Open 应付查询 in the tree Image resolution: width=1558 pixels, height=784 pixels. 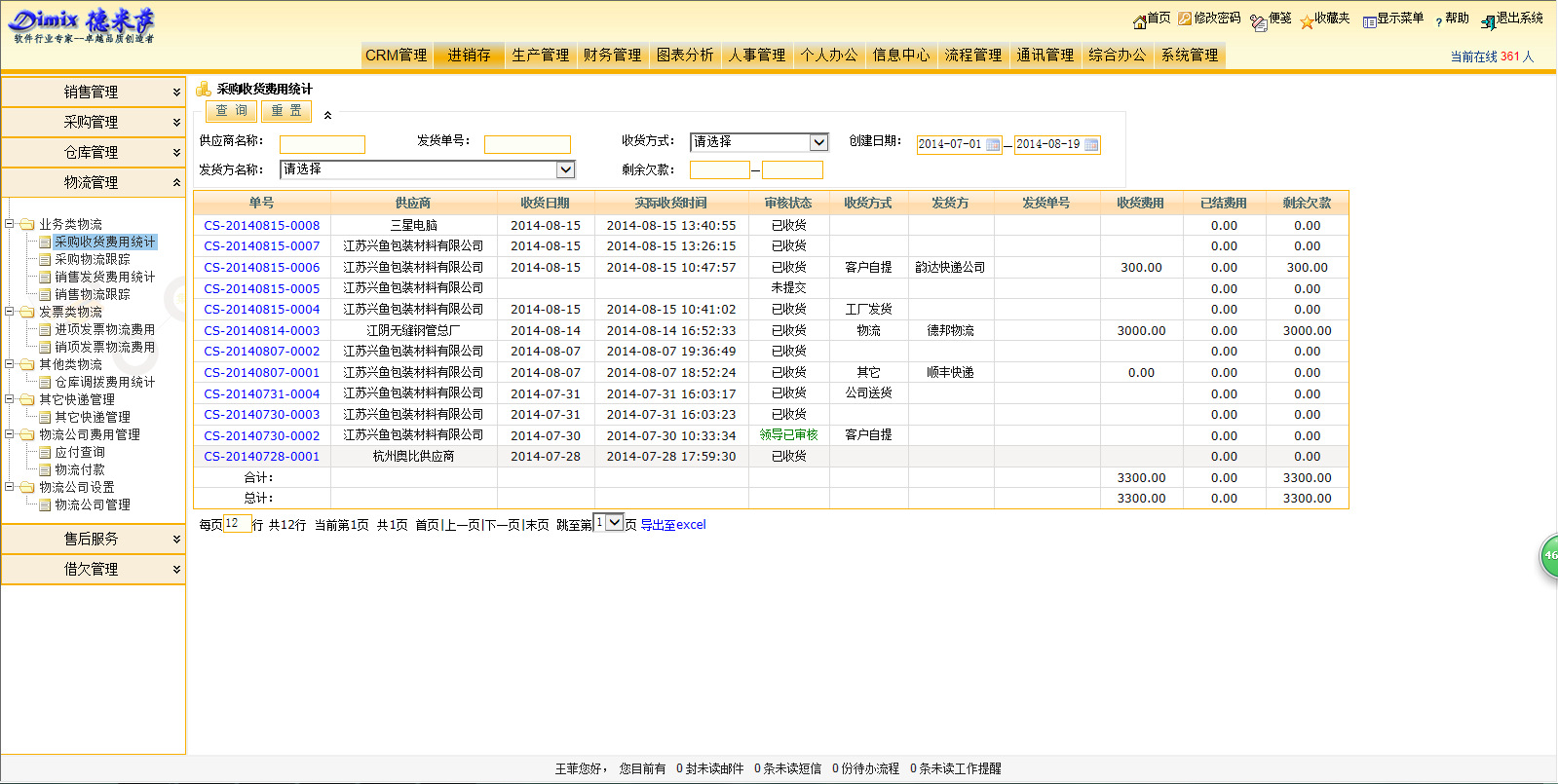pos(79,452)
